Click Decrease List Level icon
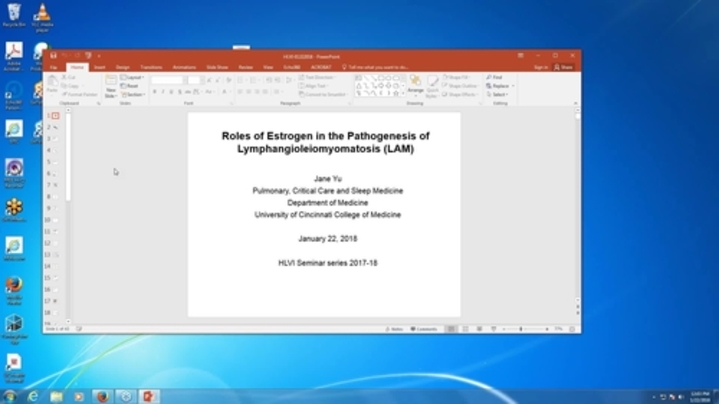 [269, 80]
